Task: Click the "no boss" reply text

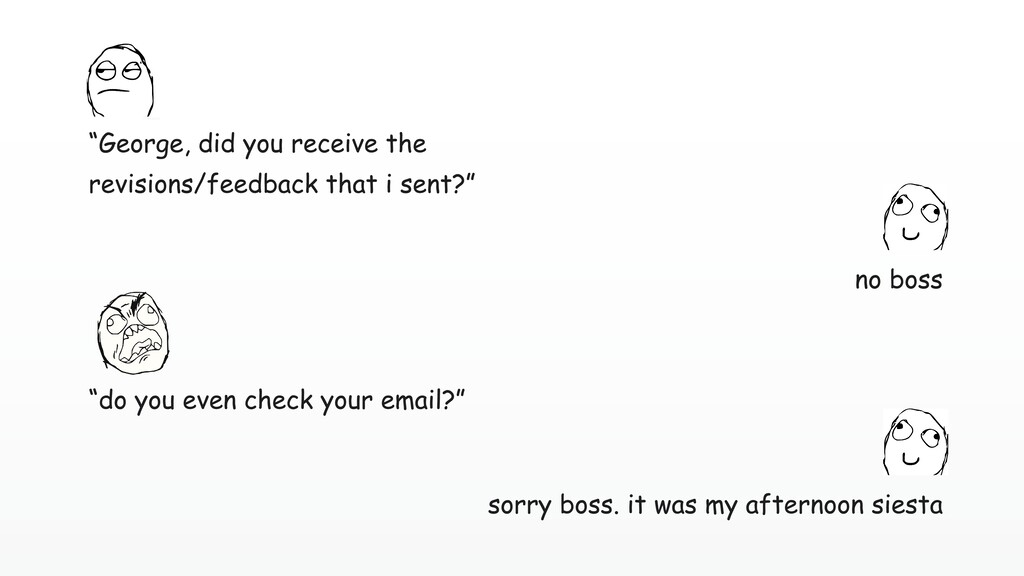Action: 899,280
